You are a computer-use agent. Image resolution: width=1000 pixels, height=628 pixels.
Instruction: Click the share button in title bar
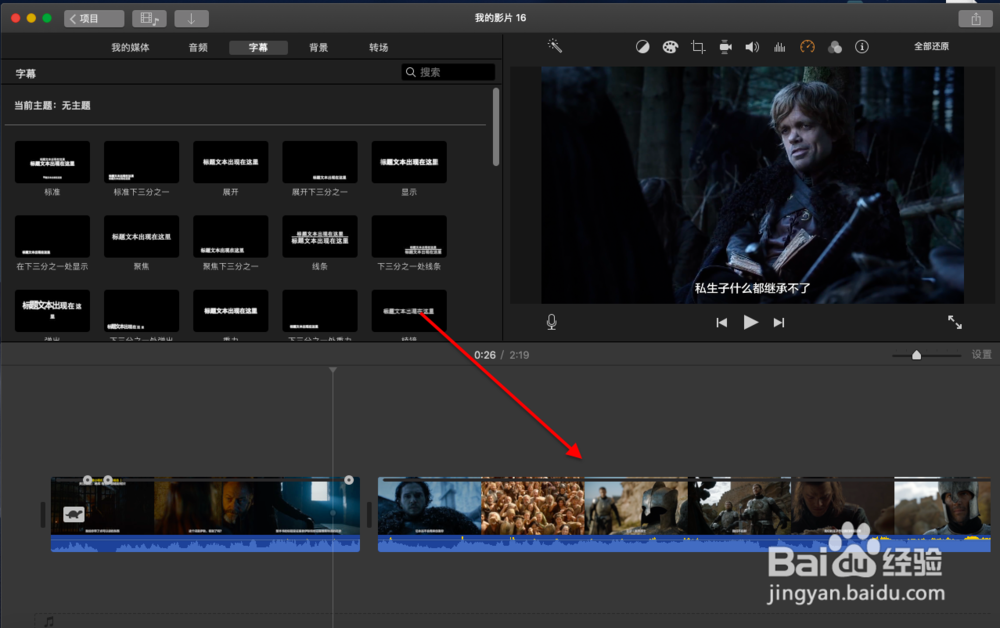(x=976, y=18)
